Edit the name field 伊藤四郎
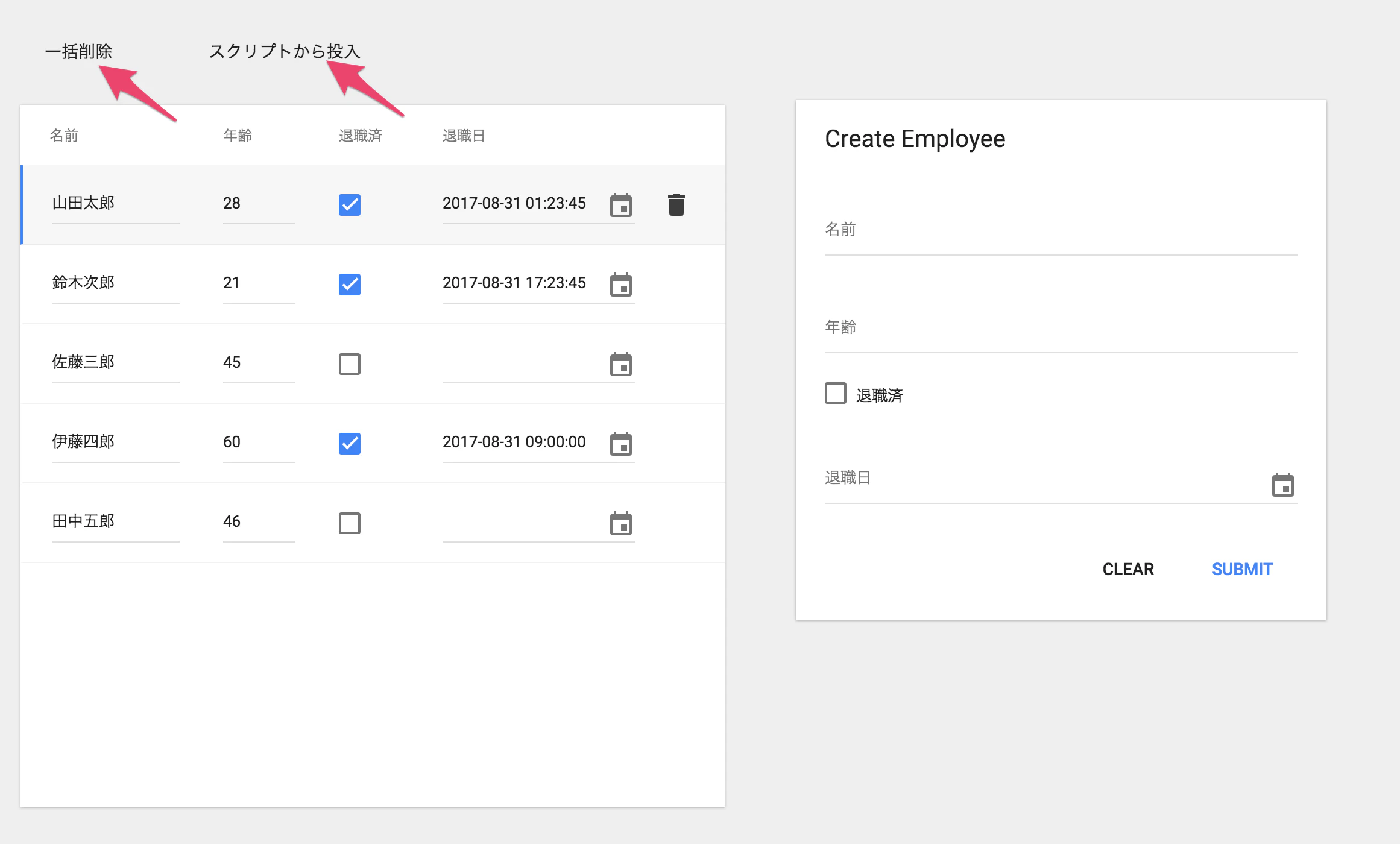This screenshot has width=1400, height=844. [x=116, y=442]
